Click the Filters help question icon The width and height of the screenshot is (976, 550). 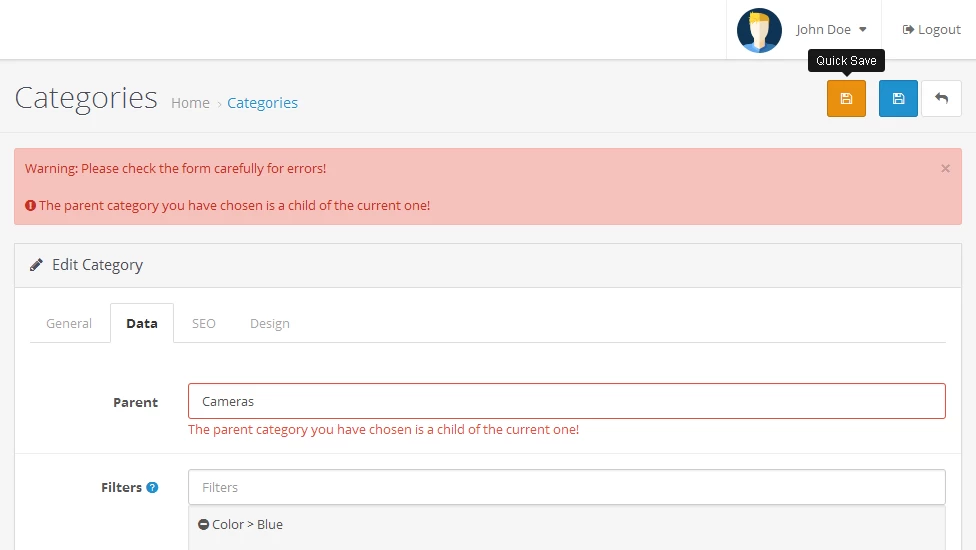pos(152,487)
